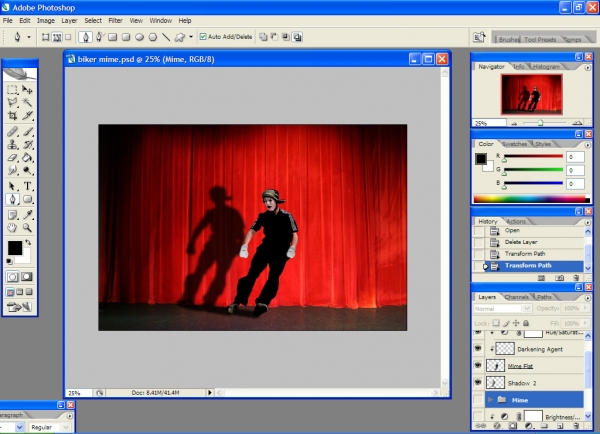Select the Shape tool in toolbox
The width and height of the screenshot is (600, 434).
pos(27,199)
